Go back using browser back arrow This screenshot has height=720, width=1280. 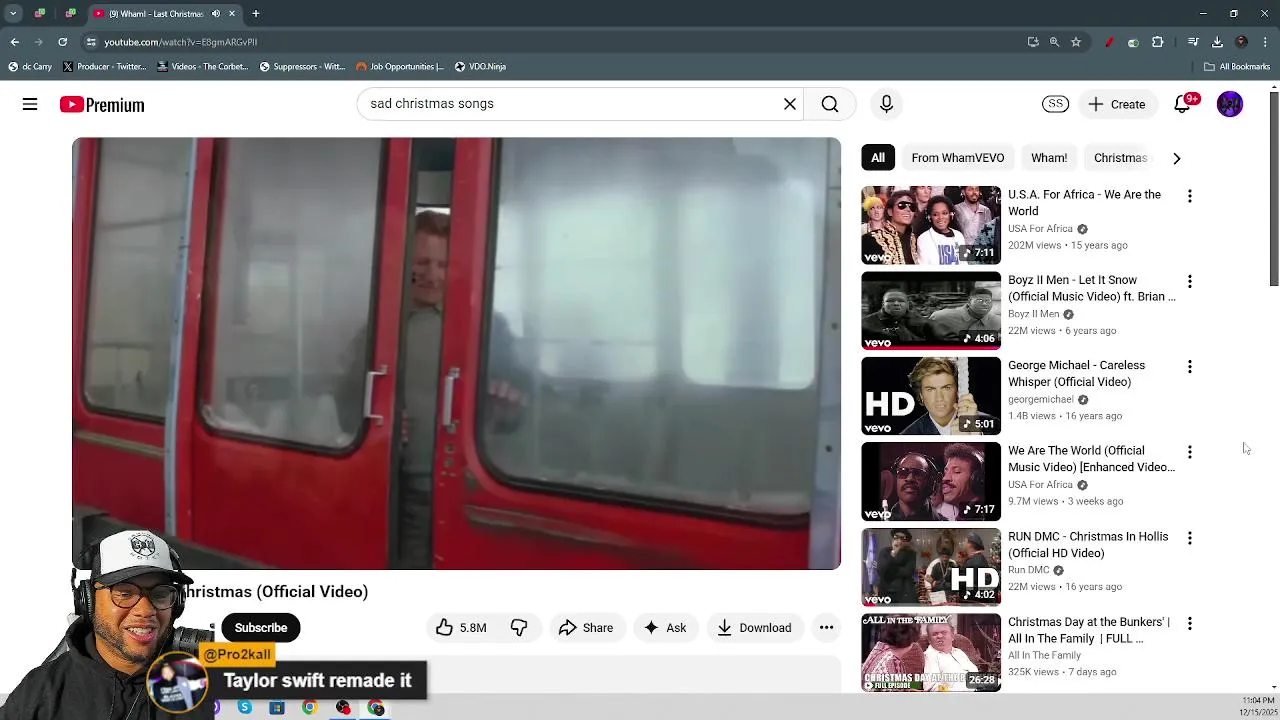[x=14, y=42]
